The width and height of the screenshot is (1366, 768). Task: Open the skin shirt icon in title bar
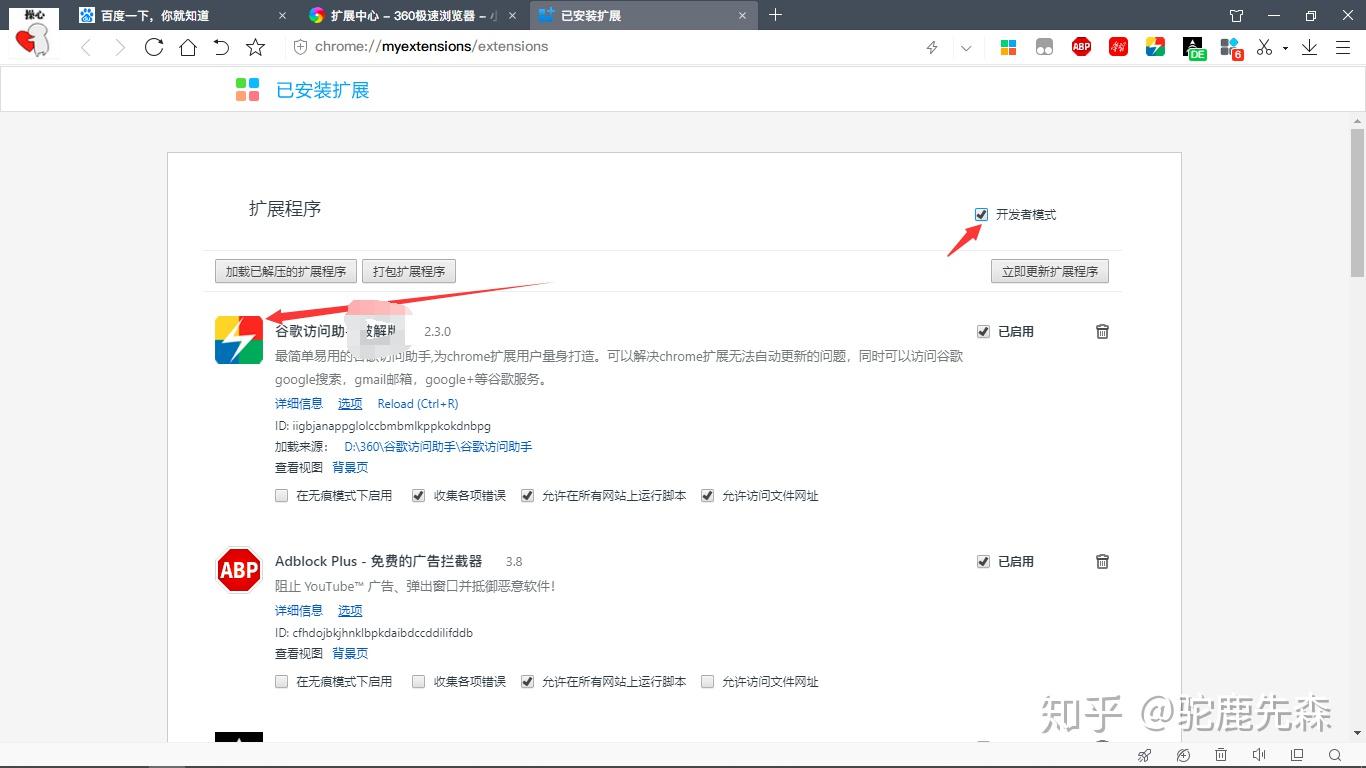point(1236,15)
